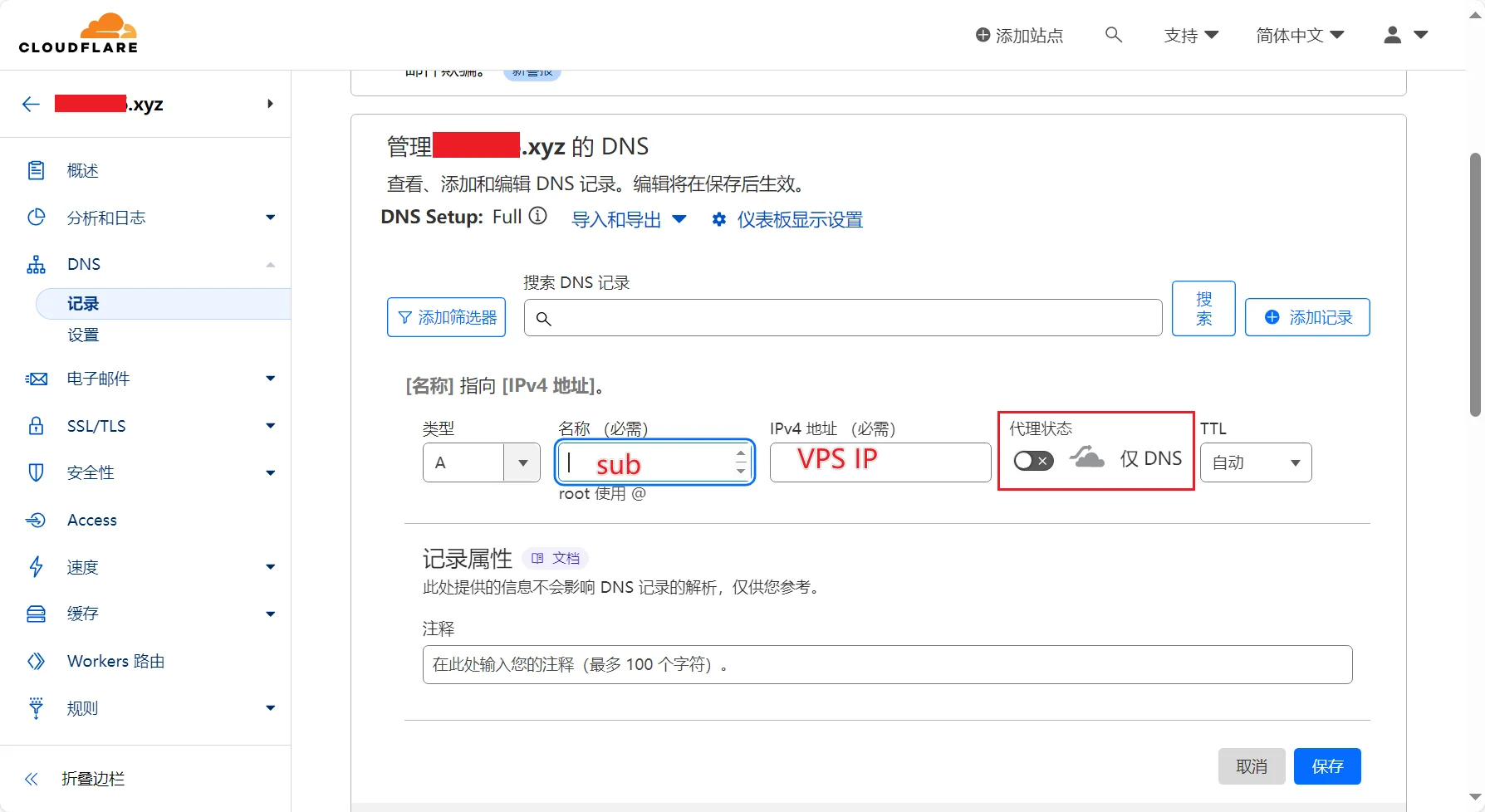Open the 导入和导出 dropdown
Viewport: 1485px width, 812px height.
click(x=629, y=219)
